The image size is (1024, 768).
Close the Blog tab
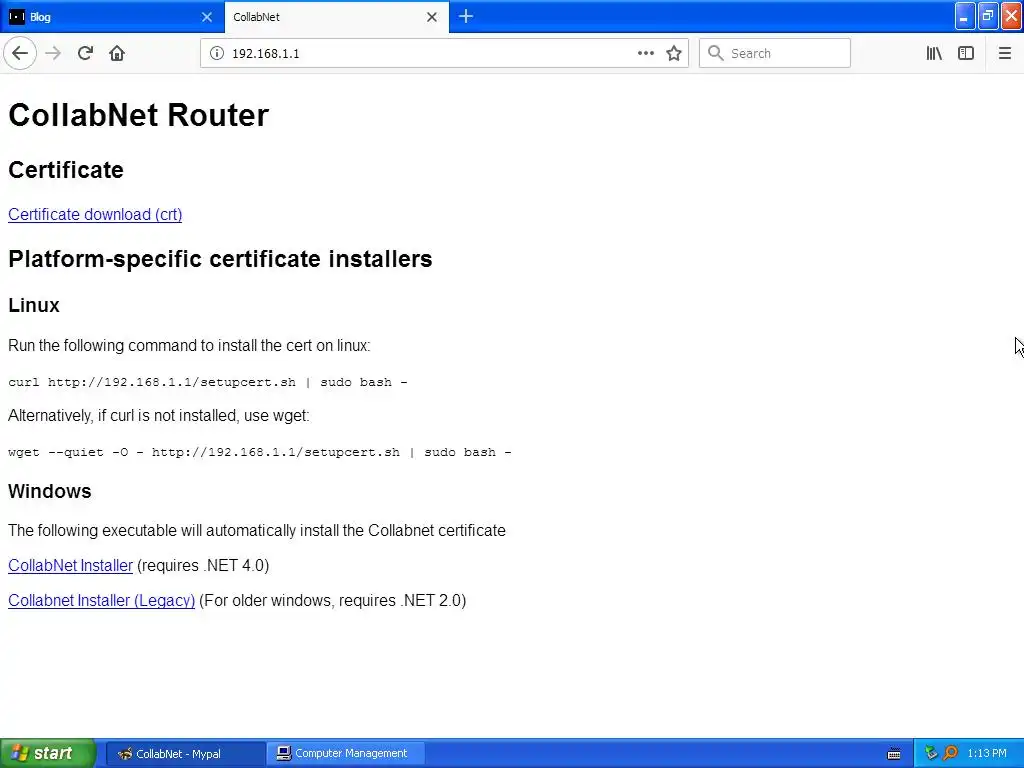pyautogui.click(x=207, y=17)
